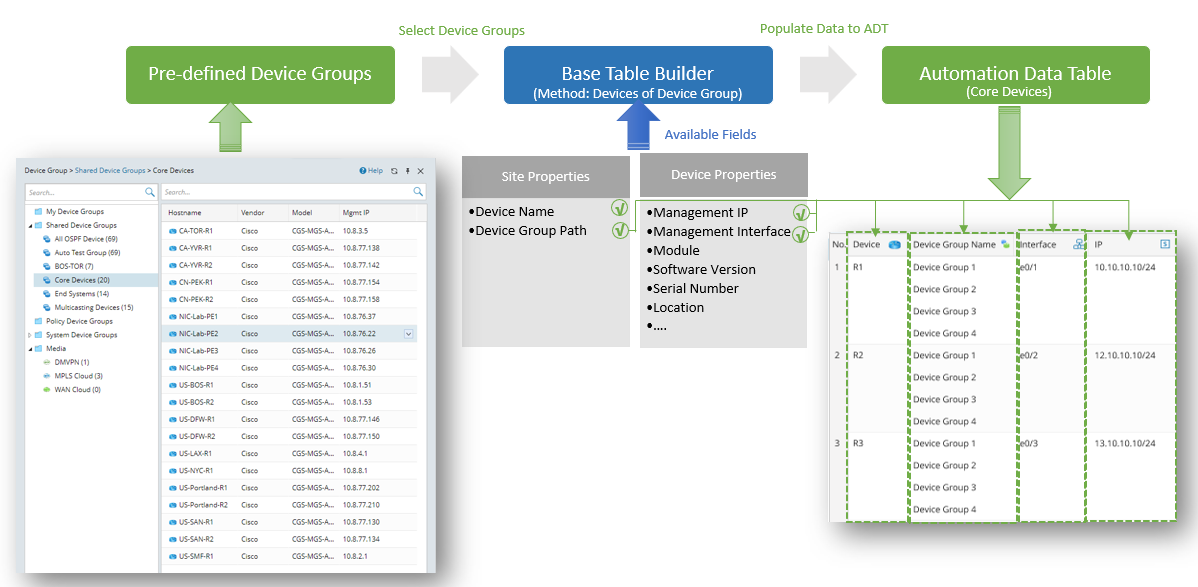Toggle the Management IP checkmark
The width and height of the screenshot is (1198, 587).
tap(800, 212)
